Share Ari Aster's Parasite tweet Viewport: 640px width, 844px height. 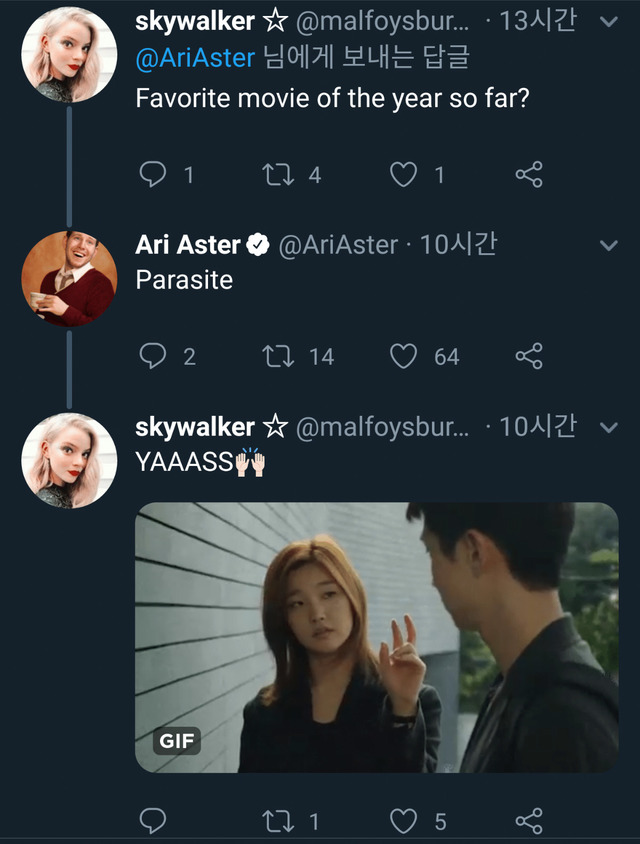(x=528, y=356)
